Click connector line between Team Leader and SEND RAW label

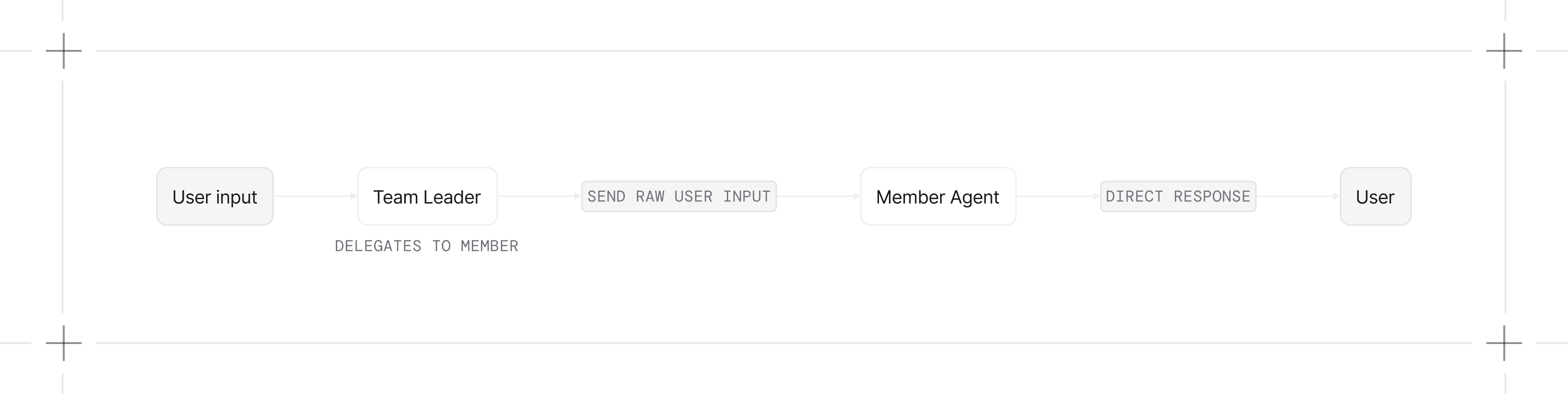[536, 196]
